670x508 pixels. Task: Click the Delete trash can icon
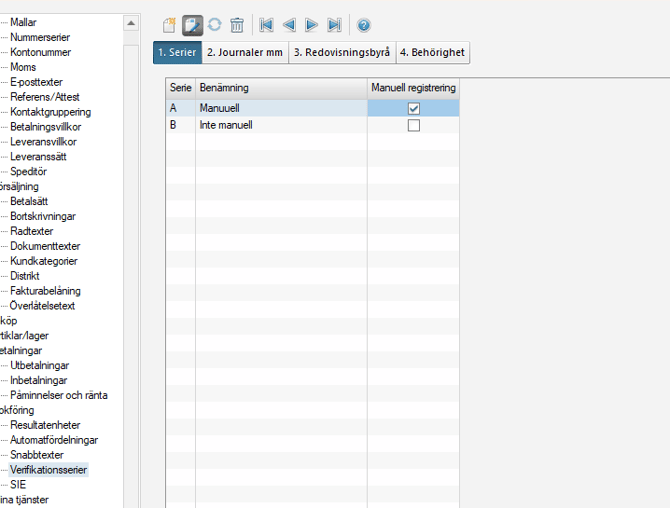(237, 25)
